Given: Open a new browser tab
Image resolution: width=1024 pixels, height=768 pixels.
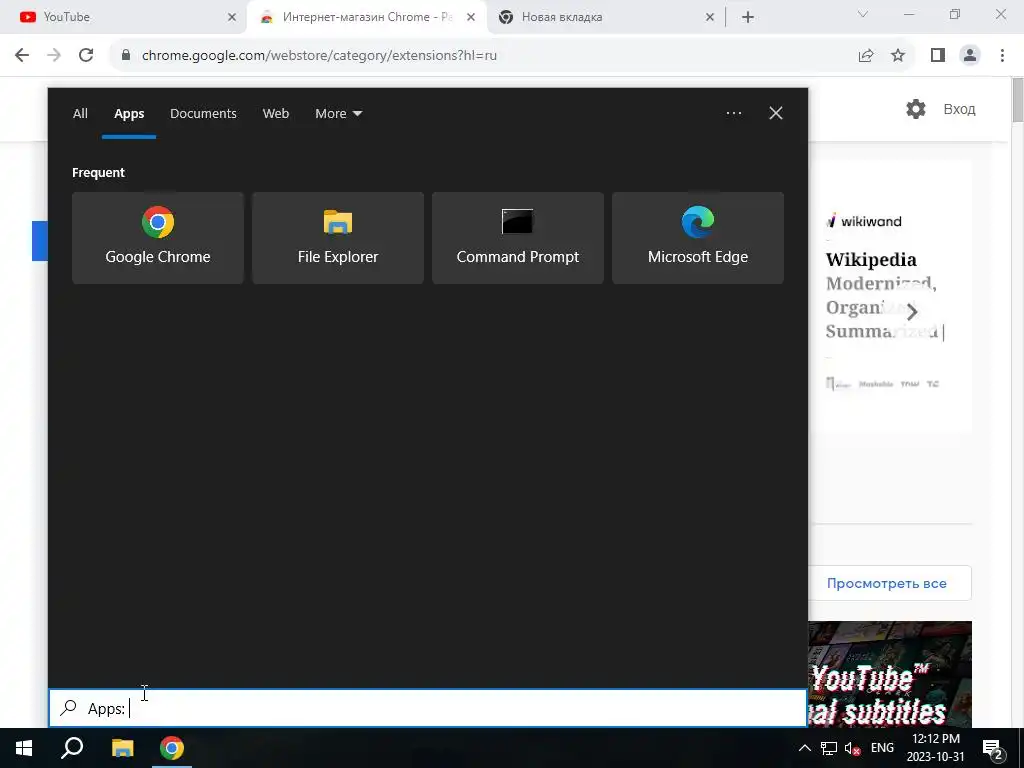Looking at the screenshot, I should pos(748,17).
